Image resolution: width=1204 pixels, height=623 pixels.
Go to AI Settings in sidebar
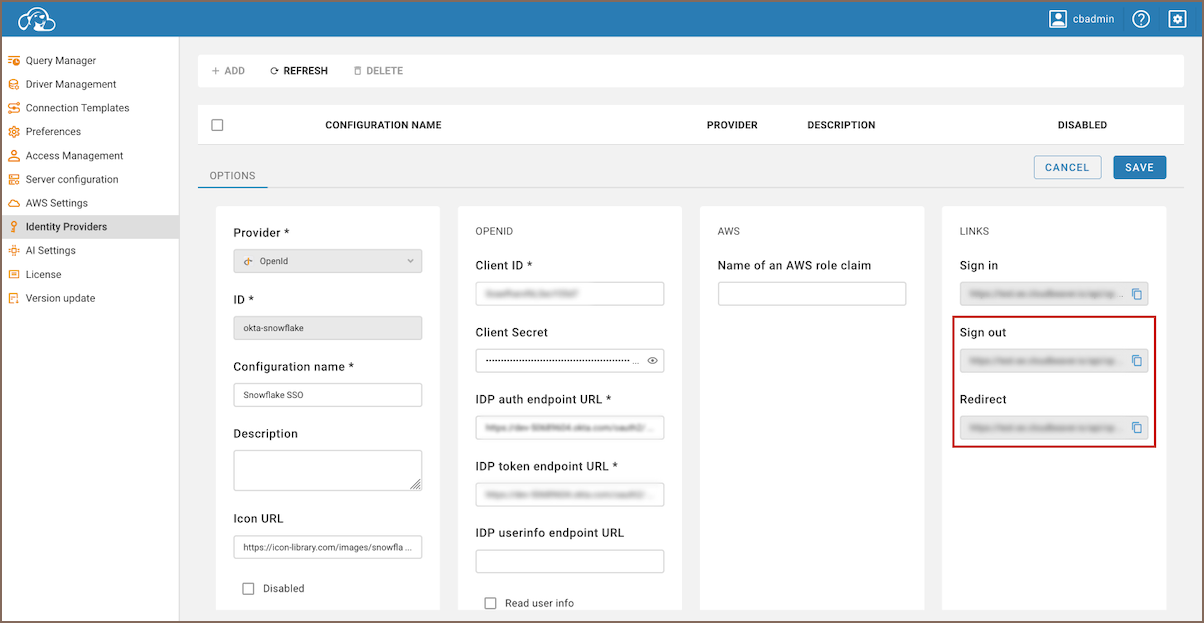pos(50,251)
